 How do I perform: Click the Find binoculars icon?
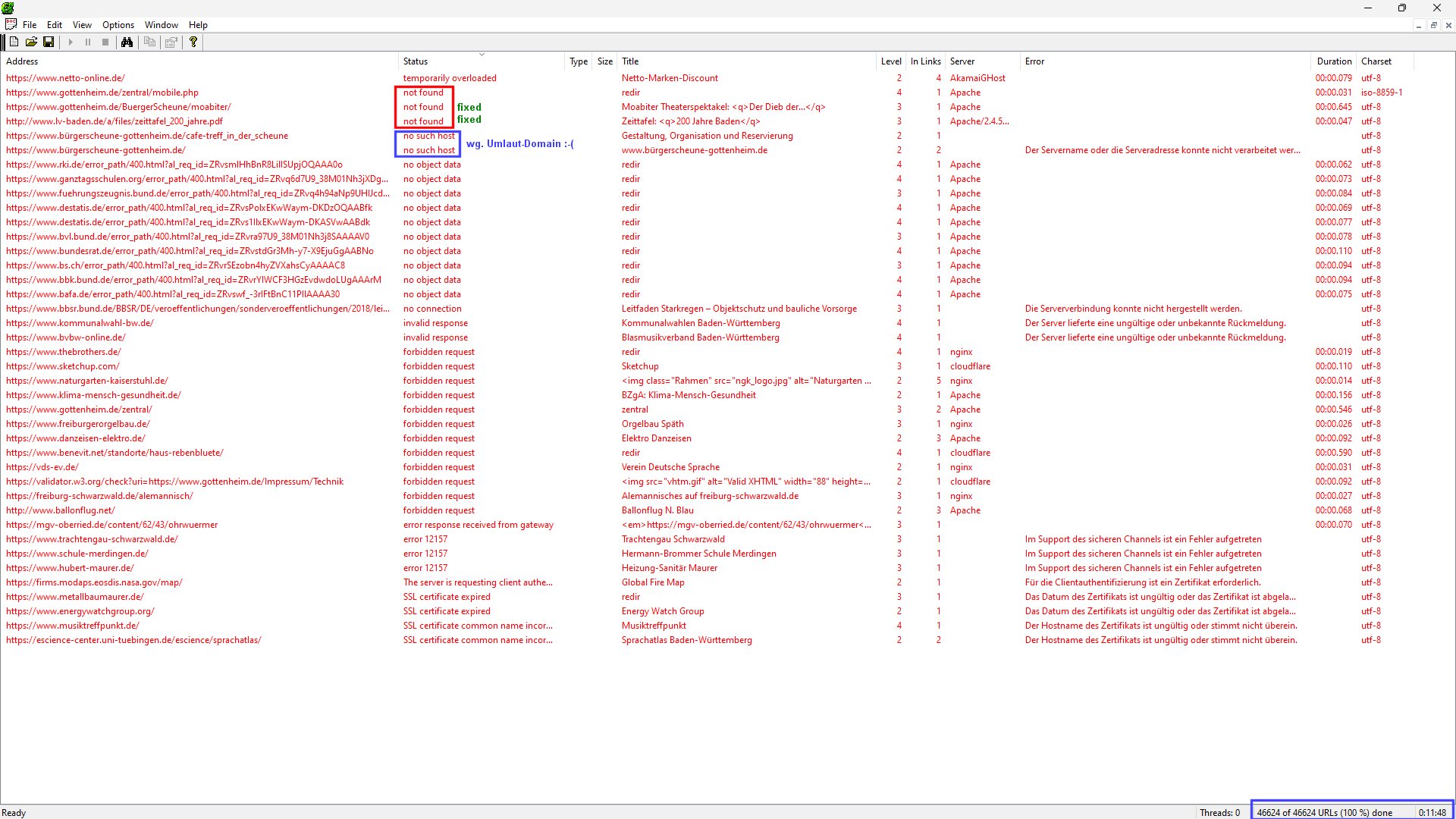click(127, 42)
